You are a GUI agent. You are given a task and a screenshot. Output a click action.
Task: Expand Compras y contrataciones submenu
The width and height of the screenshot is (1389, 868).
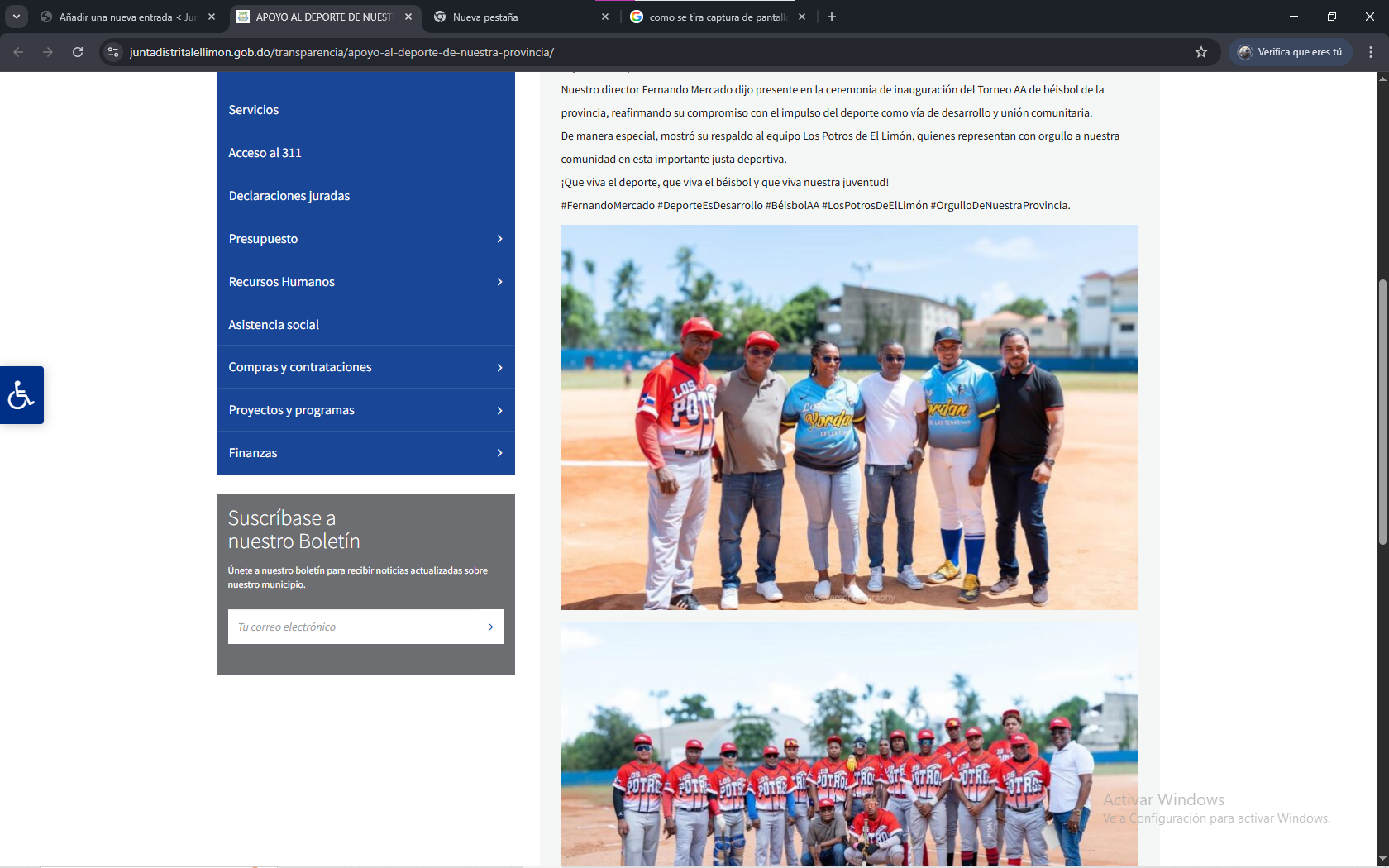tap(499, 368)
